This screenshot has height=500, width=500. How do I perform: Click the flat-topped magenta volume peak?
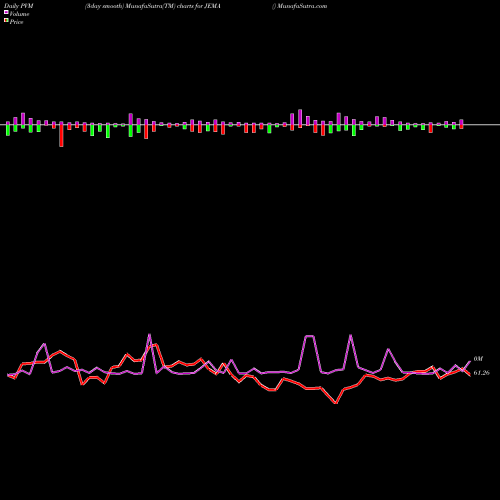coord(310,336)
